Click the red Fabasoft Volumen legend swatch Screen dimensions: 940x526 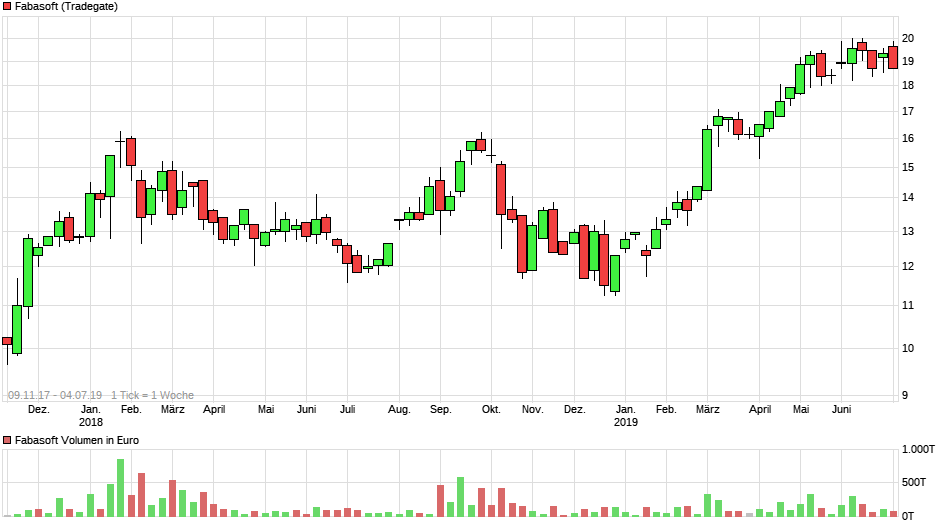[x=7, y=440]
